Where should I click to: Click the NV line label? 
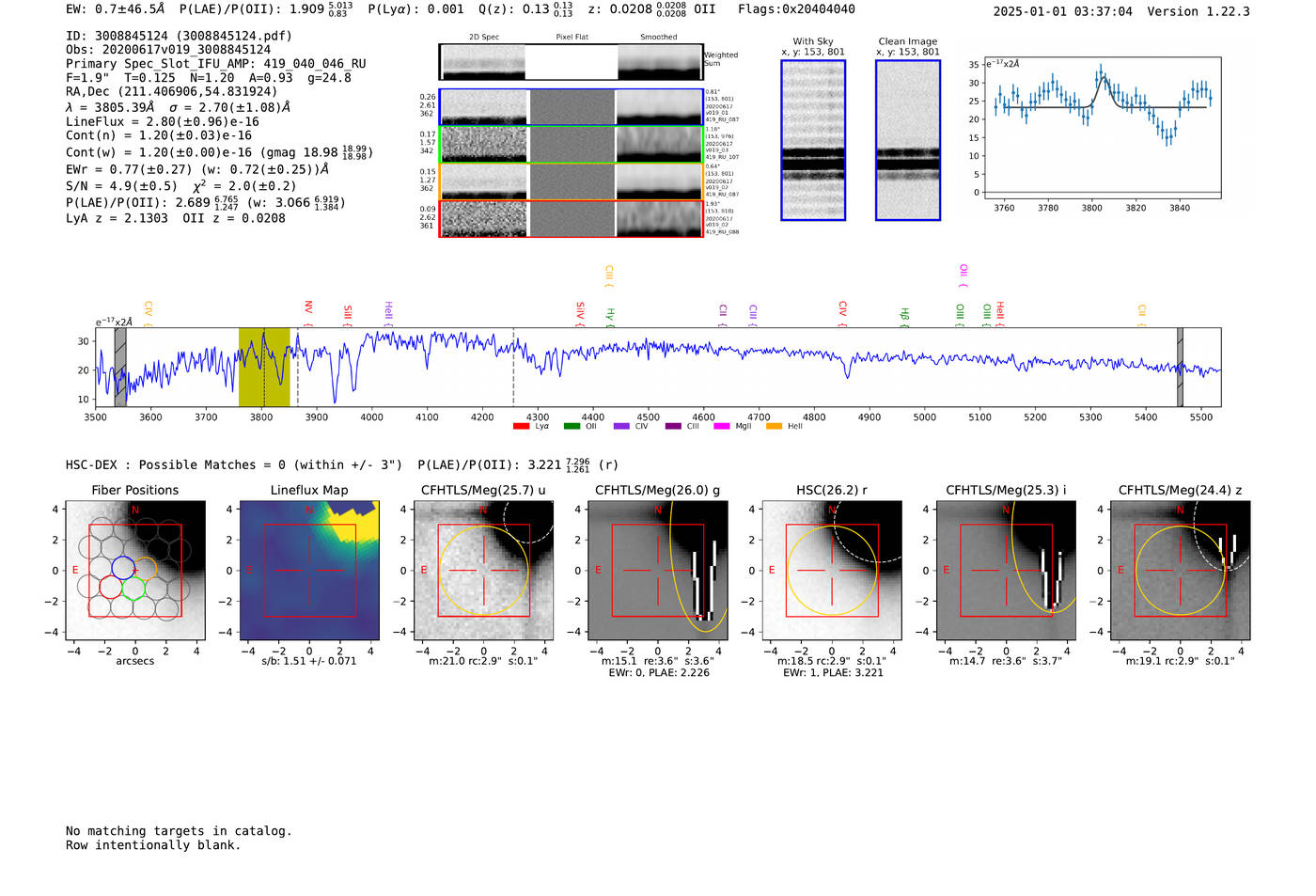[308, 309]
